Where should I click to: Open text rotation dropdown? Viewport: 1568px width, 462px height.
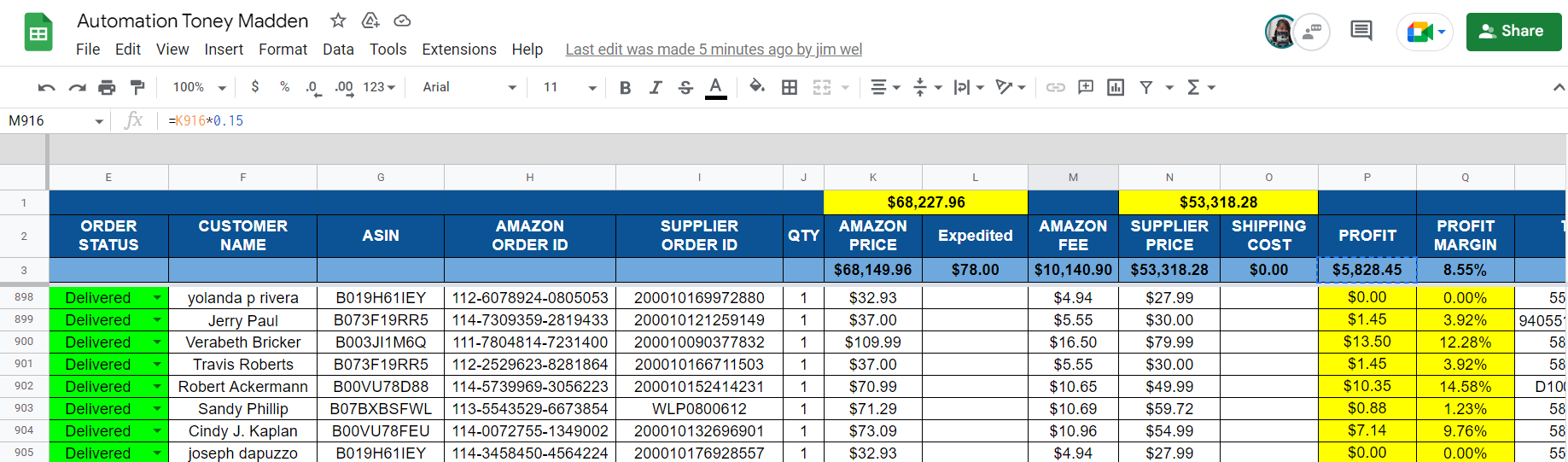1011,87
